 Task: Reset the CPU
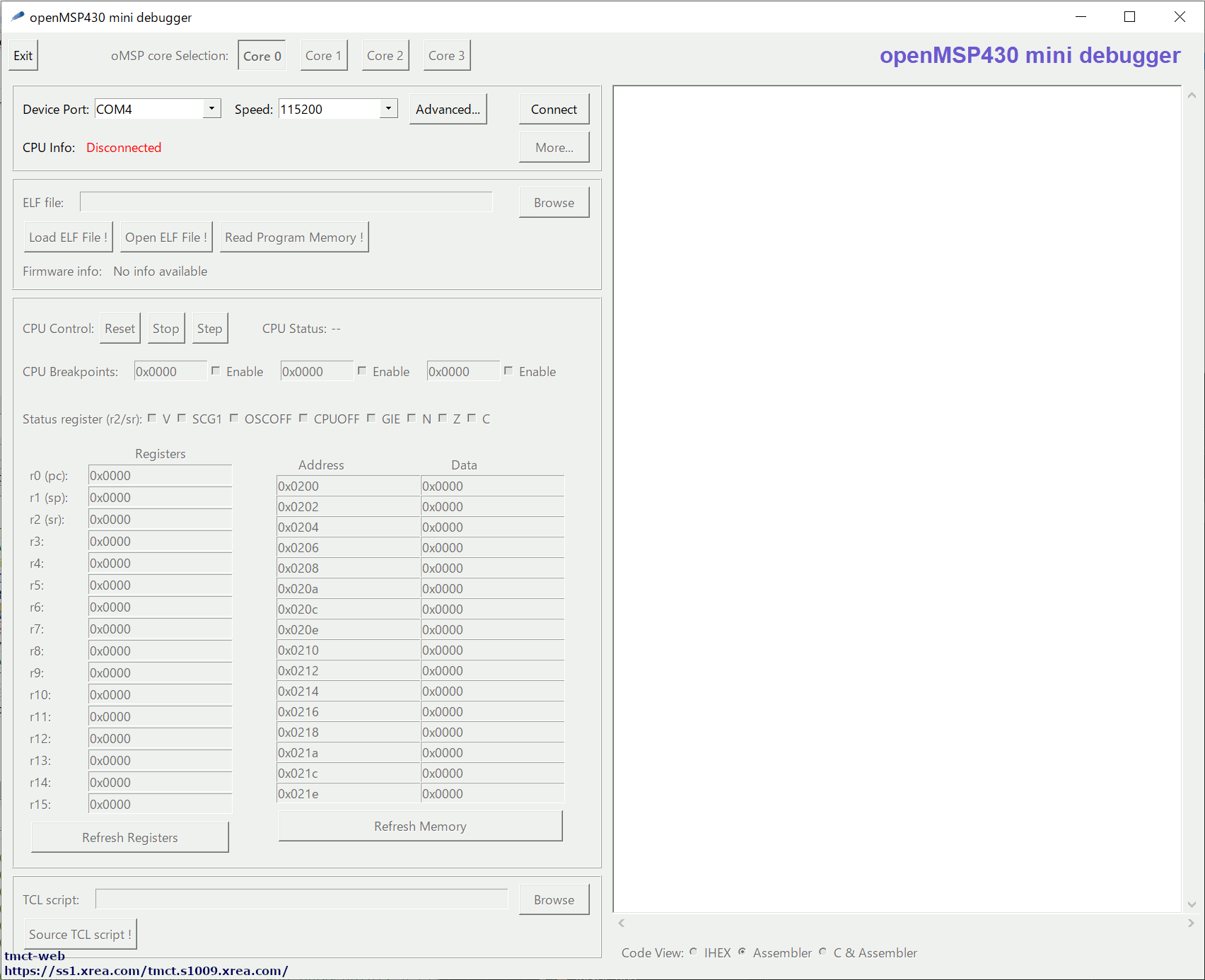120,329
